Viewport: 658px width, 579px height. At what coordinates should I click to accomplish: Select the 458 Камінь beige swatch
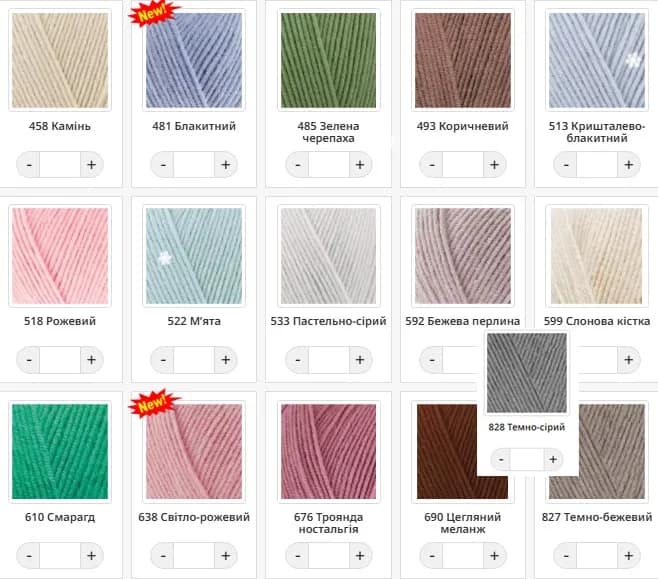(60, 60)
